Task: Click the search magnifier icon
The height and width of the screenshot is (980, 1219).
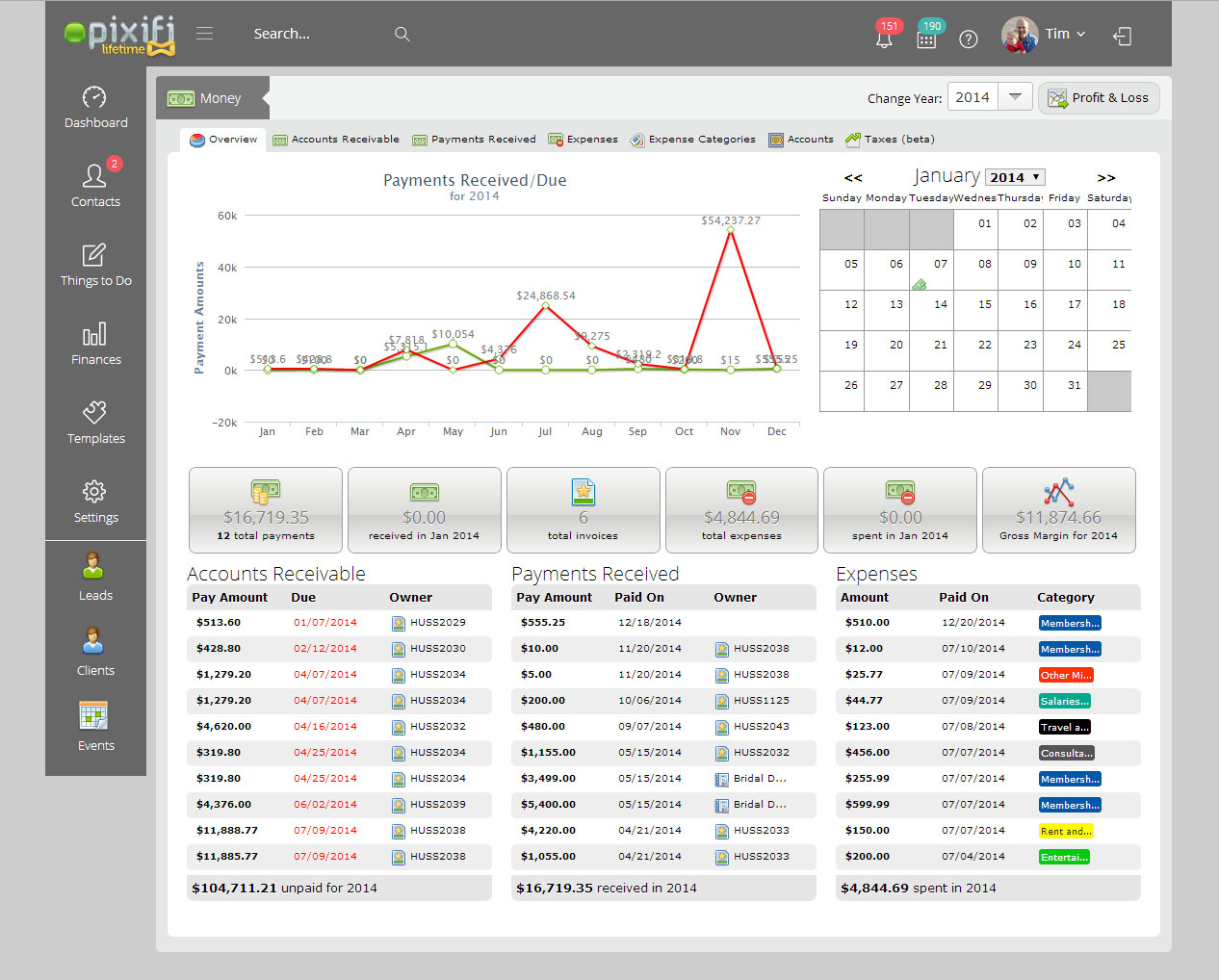Action: click(402, 34)
